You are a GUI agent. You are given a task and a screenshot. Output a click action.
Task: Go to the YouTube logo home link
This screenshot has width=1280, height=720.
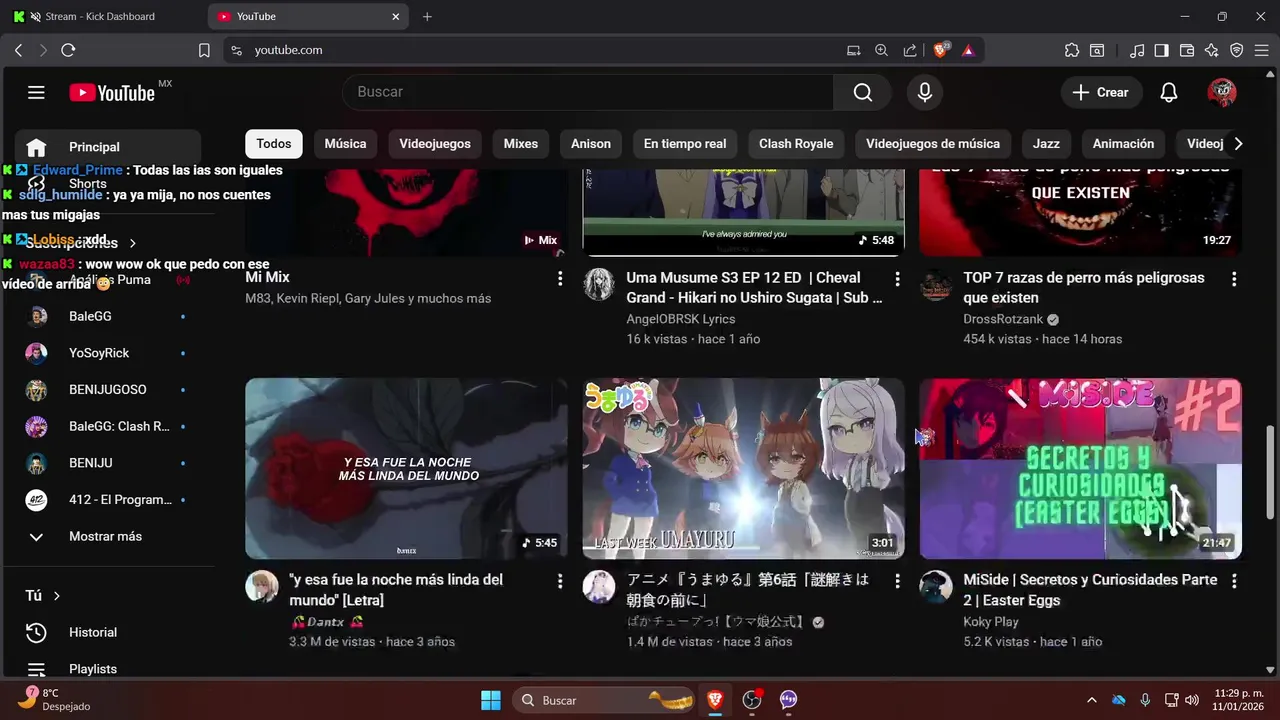(112, 93)
